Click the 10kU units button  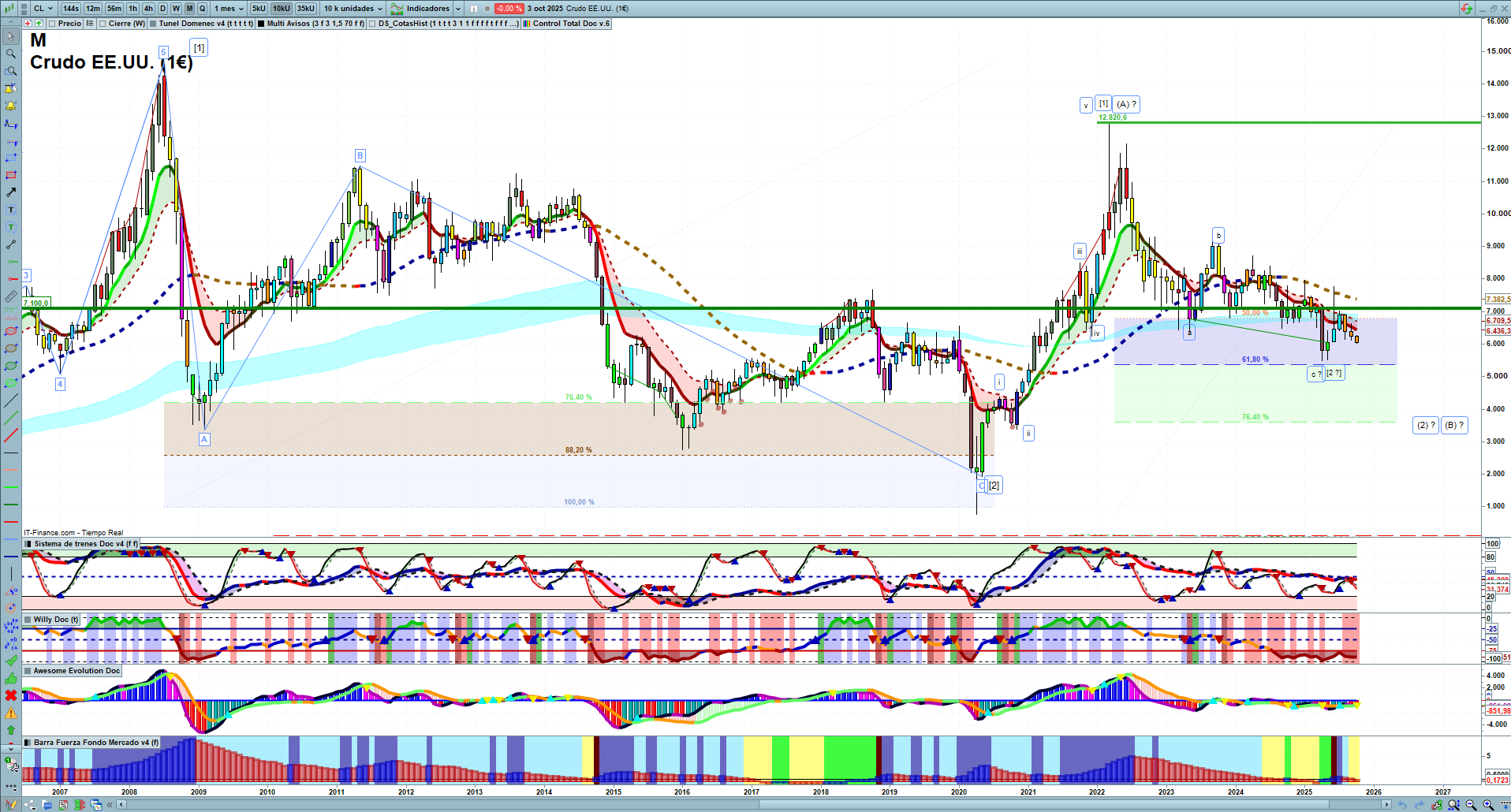pos(282,9)
